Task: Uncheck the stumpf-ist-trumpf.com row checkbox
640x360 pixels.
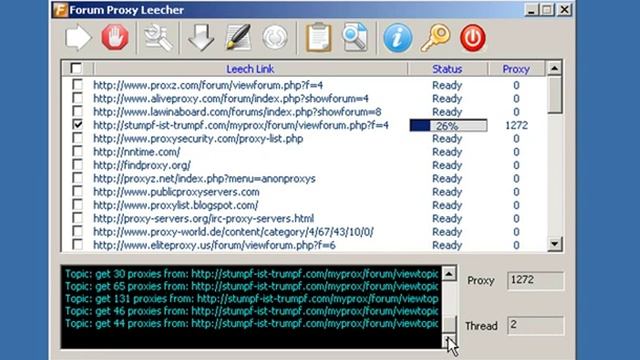Action: pyautogui.click(x=77, y=124)
